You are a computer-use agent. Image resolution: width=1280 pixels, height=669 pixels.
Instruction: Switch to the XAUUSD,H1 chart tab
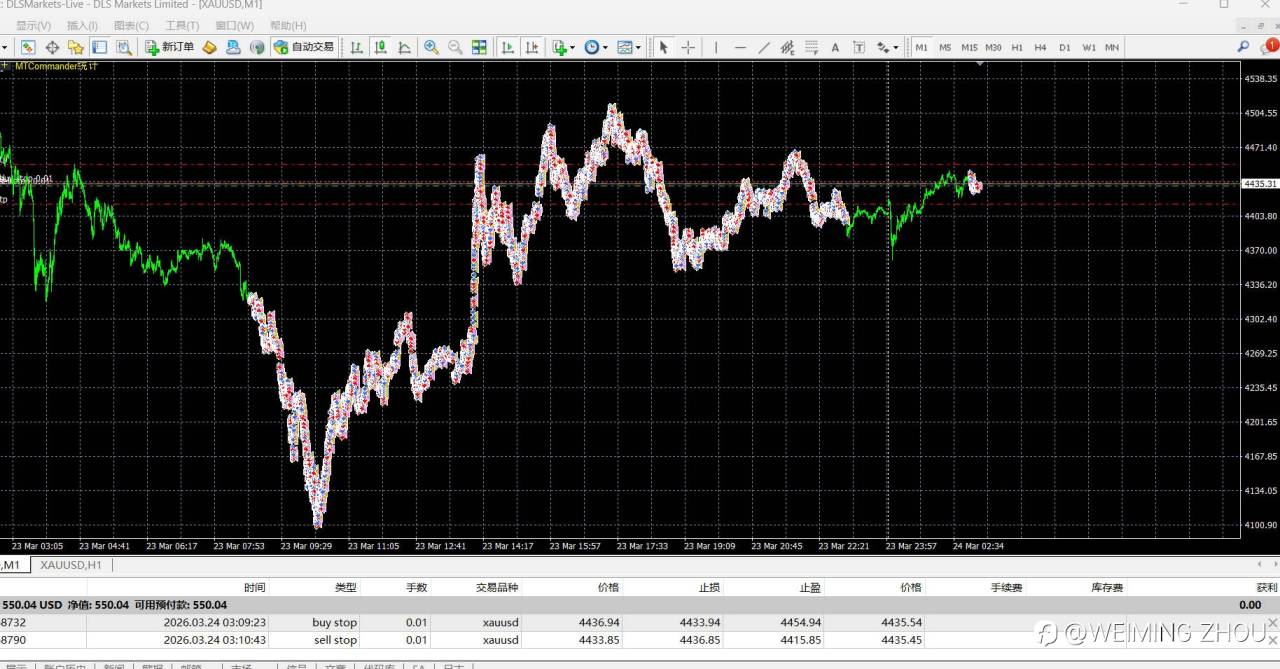pyautogui.click(x=71, y=565)
